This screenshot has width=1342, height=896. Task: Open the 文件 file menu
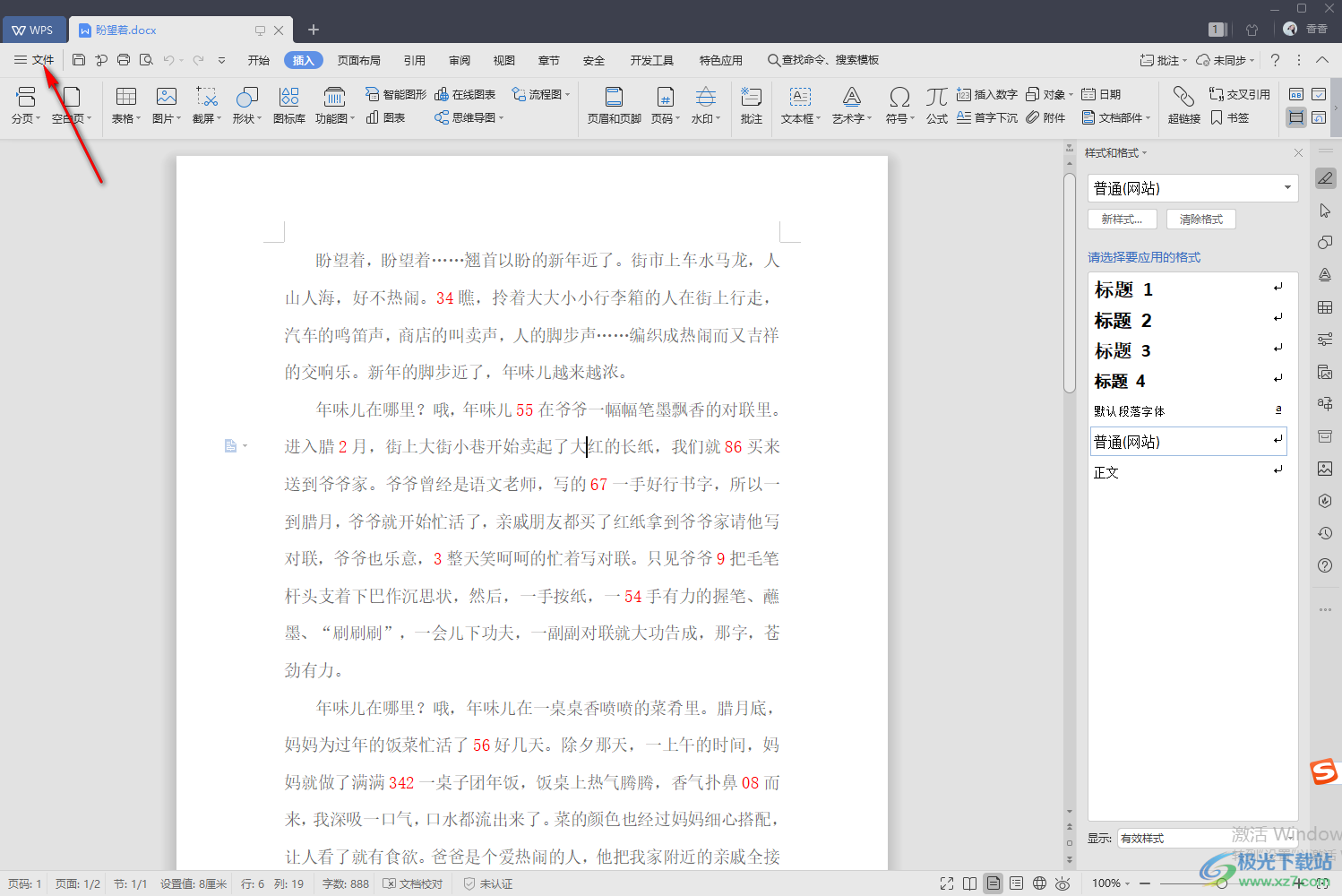pyautogui.click(x=34, y=60)
